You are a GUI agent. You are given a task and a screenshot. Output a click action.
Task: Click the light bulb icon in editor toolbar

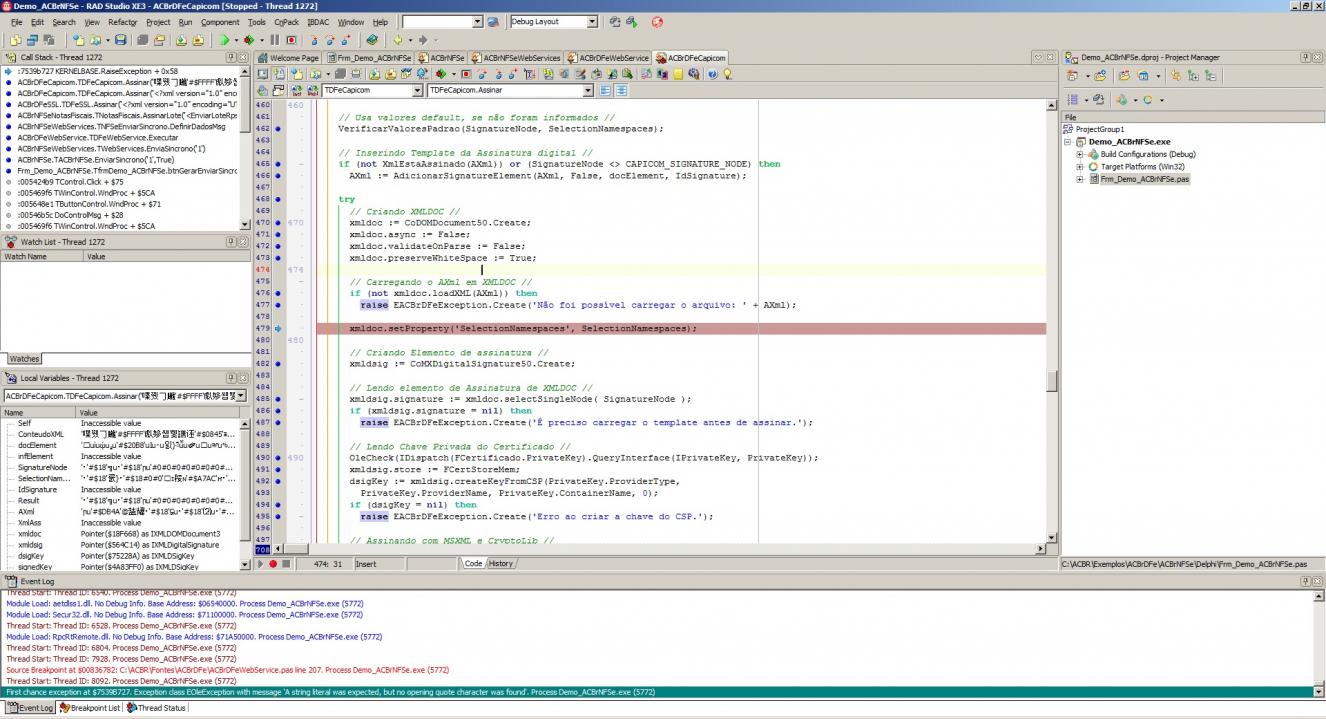[x=727, y=74]
